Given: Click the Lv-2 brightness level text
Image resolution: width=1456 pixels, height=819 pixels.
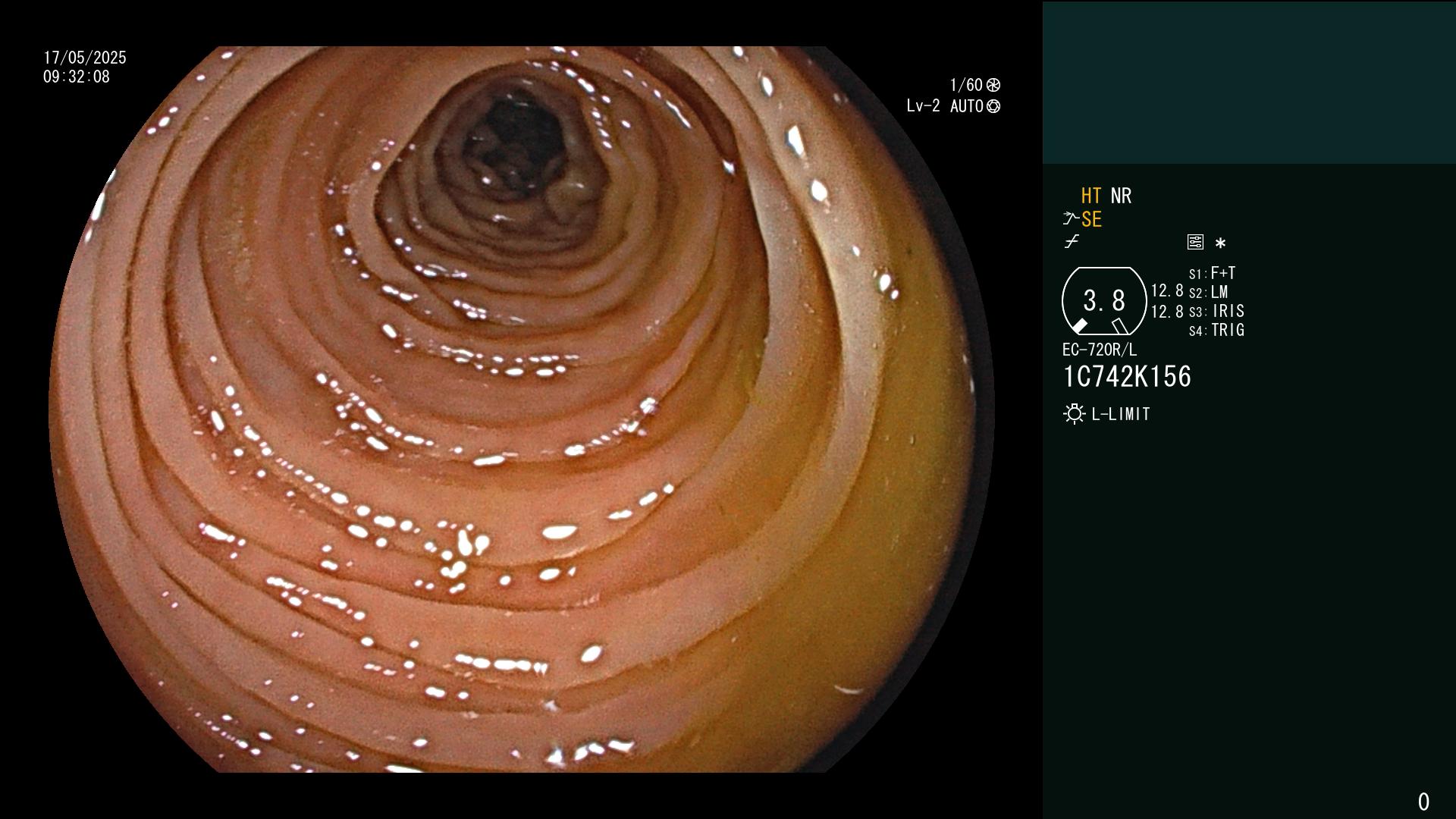Looking at the screenshot, I should click(x=923, y=106).
